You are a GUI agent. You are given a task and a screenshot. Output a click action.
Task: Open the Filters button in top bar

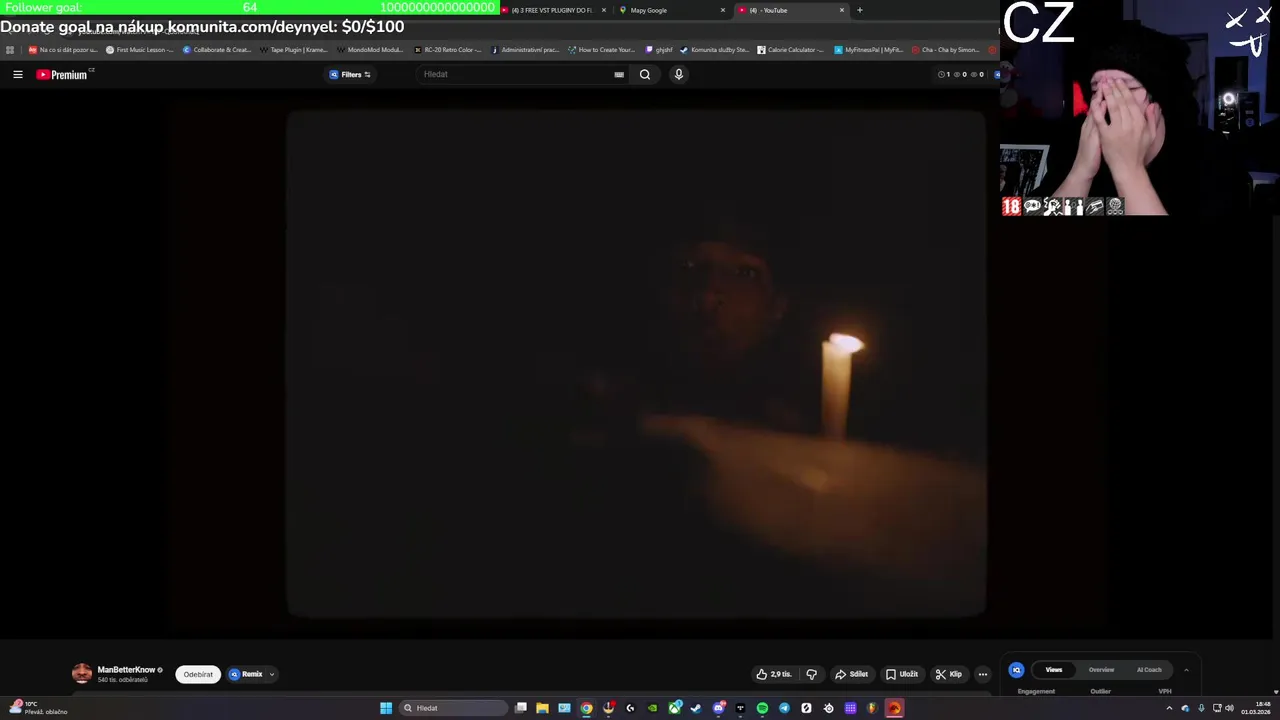tap(350, 74)
